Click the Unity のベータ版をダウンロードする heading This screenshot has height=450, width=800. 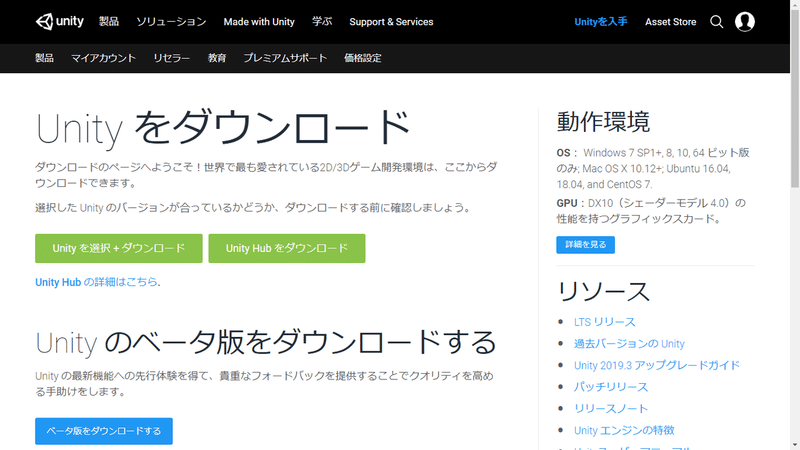266,342
